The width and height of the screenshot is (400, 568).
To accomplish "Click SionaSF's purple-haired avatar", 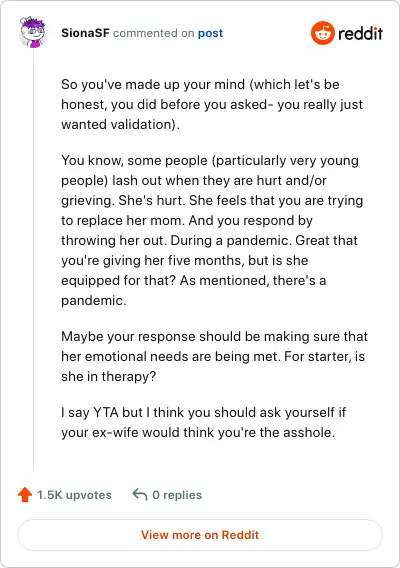I will click(x=33, y=32).
